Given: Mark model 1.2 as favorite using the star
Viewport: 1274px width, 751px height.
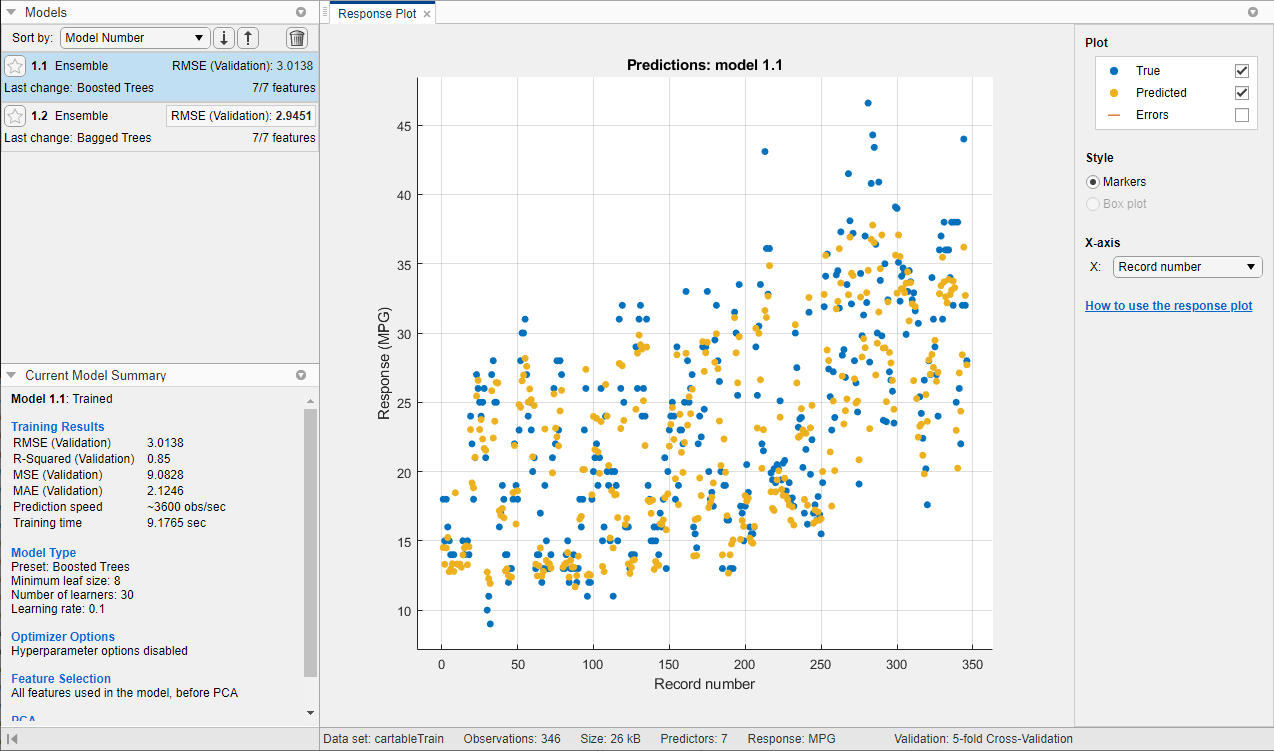Looking at the screenshot, I should point(15,115).
